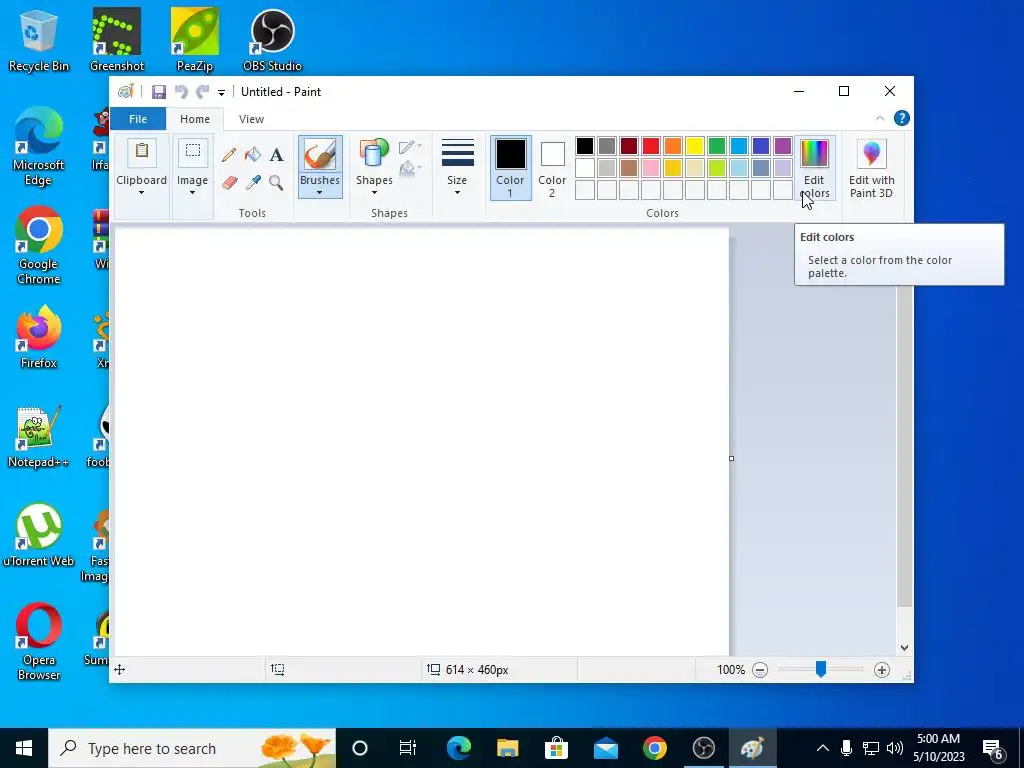Show hidden icons tray chevron
The image size is (1024, 768).
pyautogui.click(x=822, y=748)
